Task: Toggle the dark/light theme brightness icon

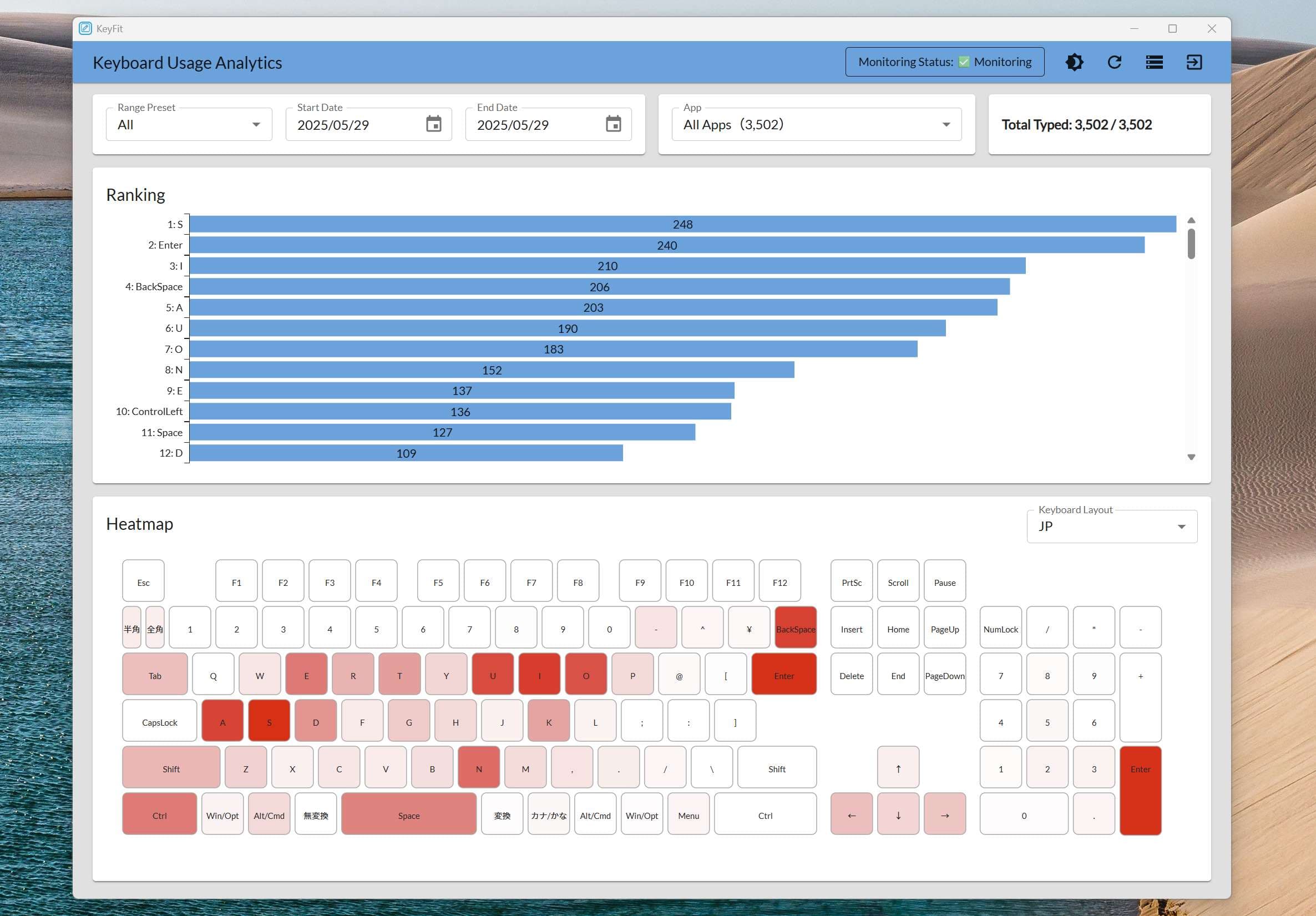Action: click(x=1074, y=62)
